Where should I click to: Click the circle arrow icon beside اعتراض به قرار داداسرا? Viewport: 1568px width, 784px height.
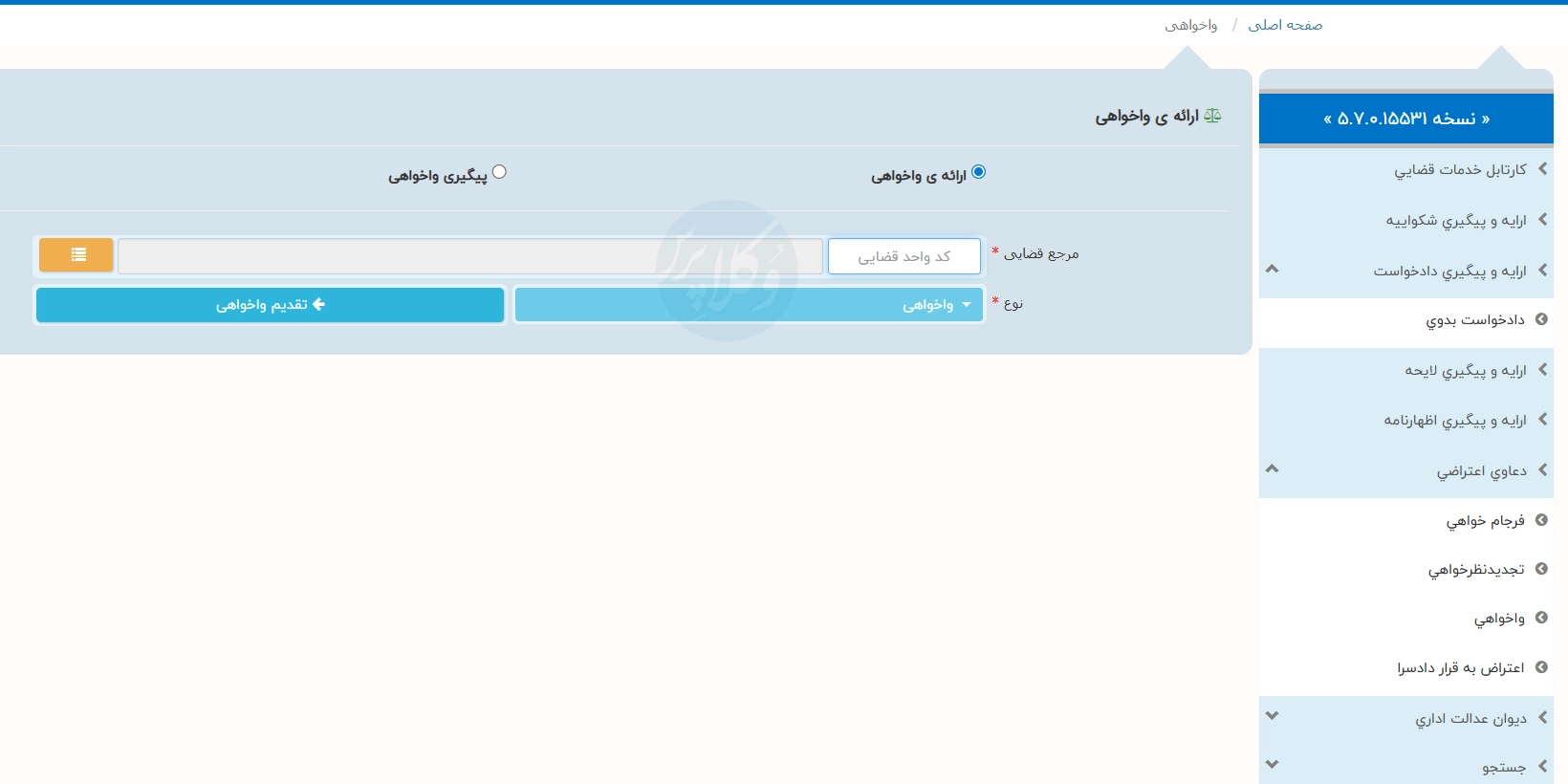(1541, 667)
